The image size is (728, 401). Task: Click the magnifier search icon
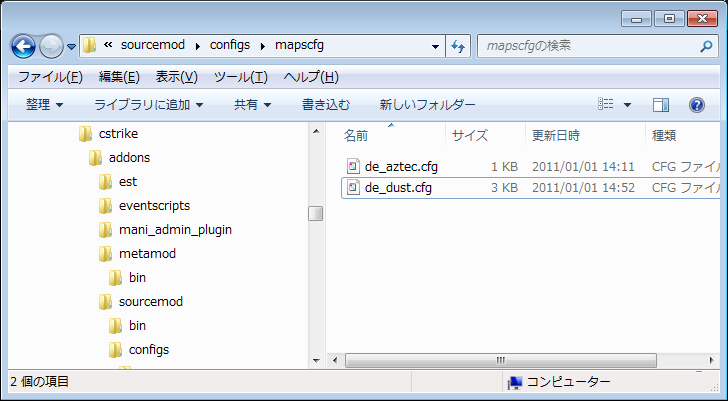click(706, 46)
